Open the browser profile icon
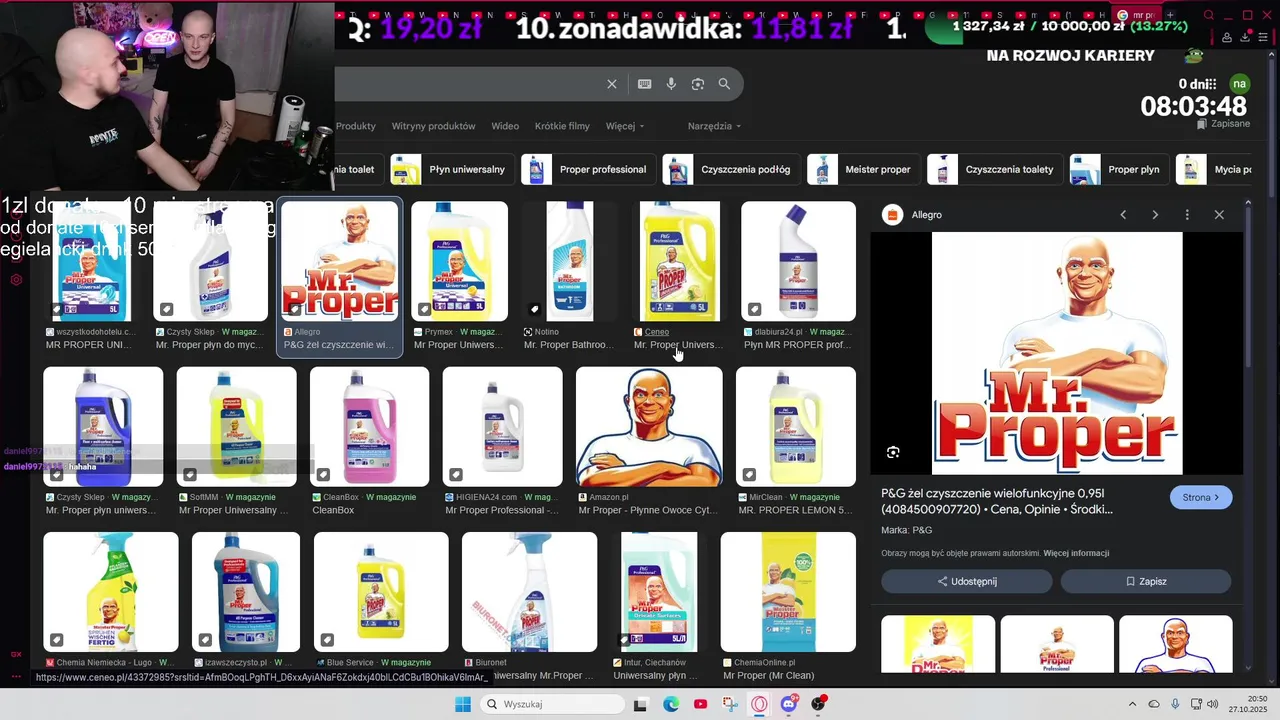Screen dimensions: 1280x720 pyautogui.click(x=1227, y=37)
